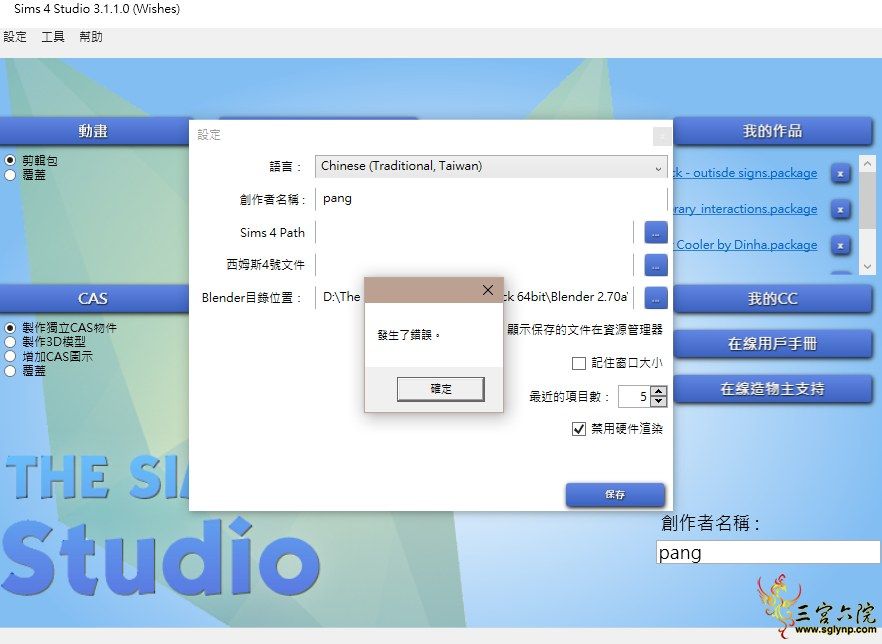Open the Cooler by Dinha.package link
This screenshot has width=882, height=644.
[746, 245]
